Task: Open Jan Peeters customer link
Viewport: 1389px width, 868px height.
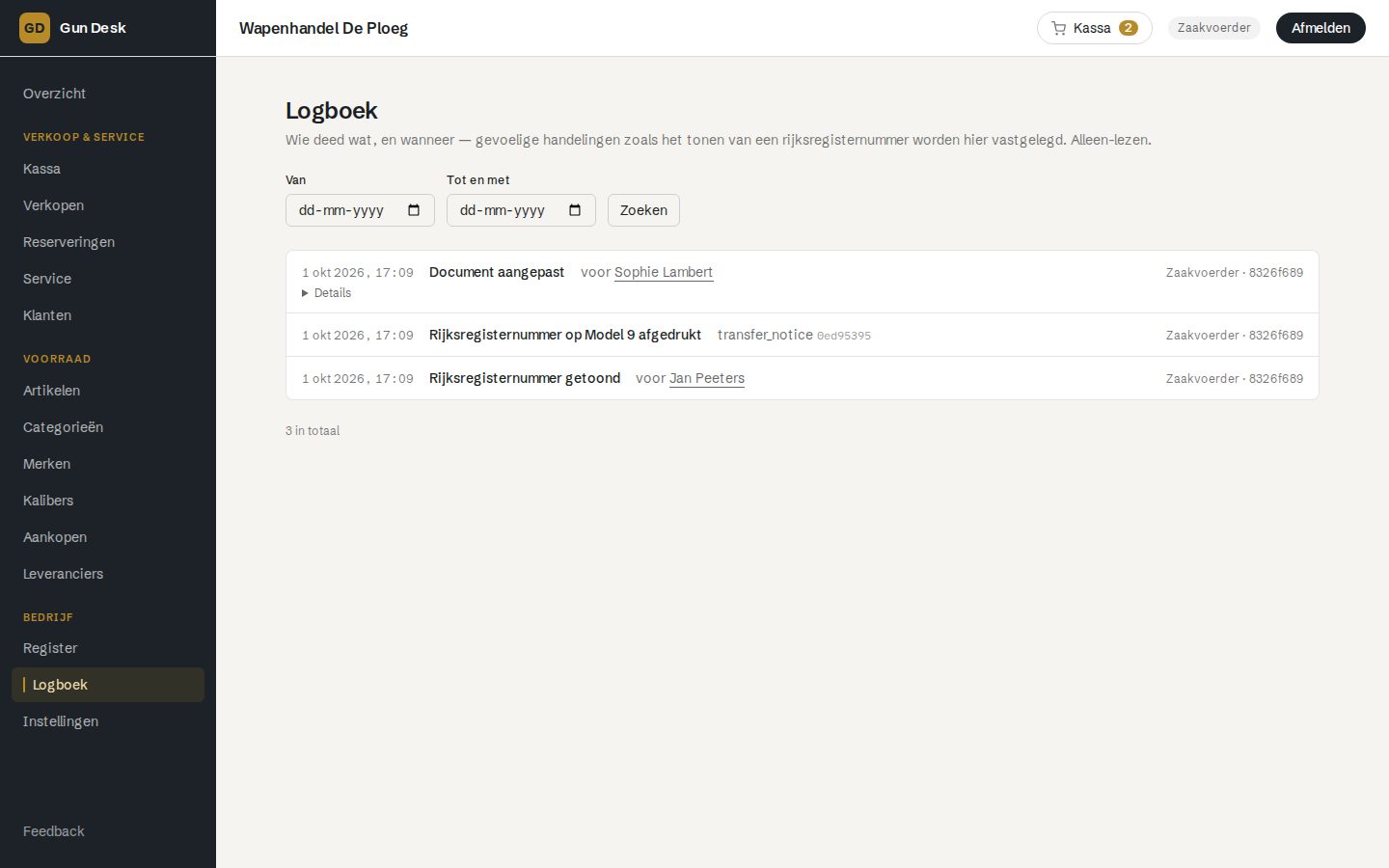Action: click(x=707, y=378)
